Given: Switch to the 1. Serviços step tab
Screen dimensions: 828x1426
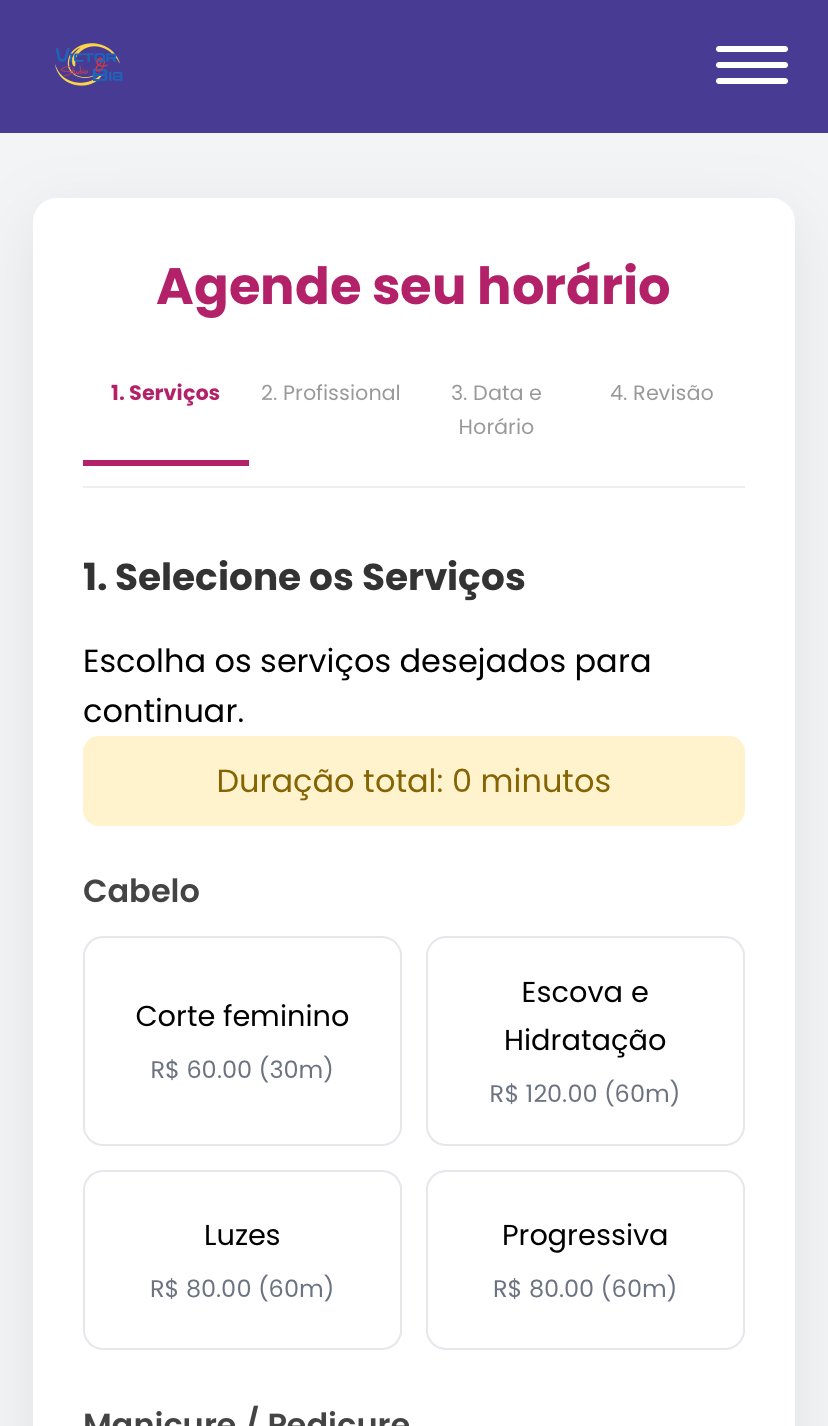Looking at the screenshot, I should point(165,393).
